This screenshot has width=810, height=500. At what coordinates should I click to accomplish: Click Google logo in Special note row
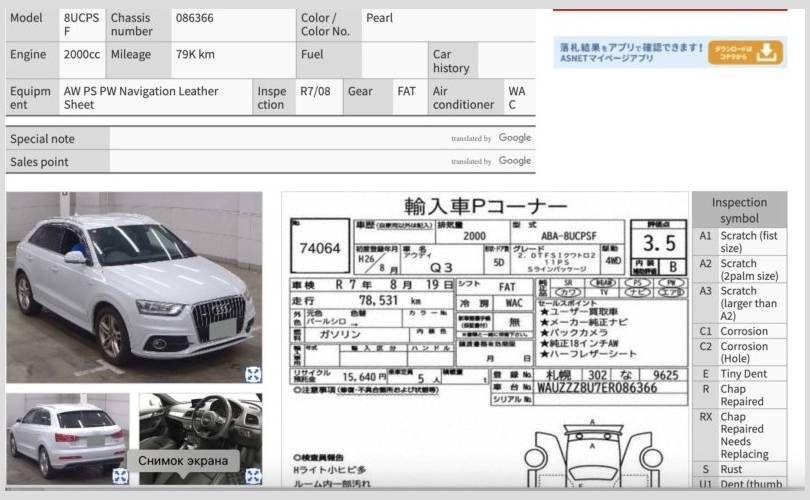click(515, 138)
